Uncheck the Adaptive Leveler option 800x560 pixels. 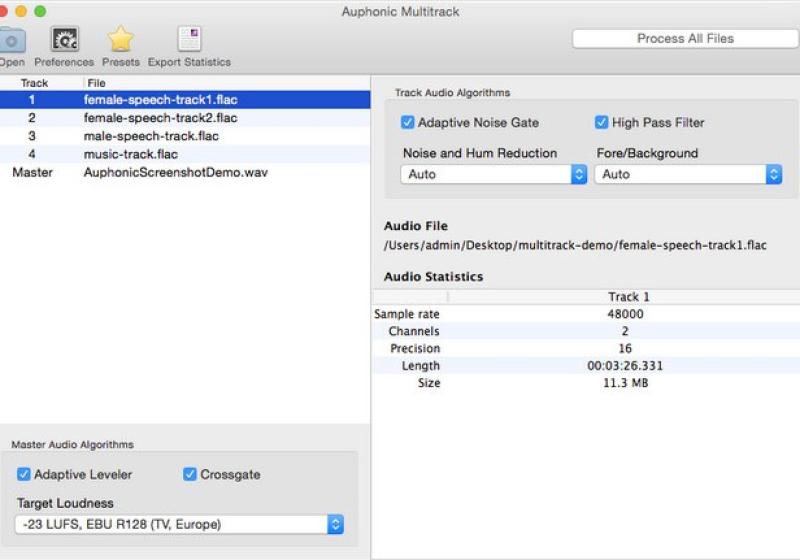(x=24, y=474)
